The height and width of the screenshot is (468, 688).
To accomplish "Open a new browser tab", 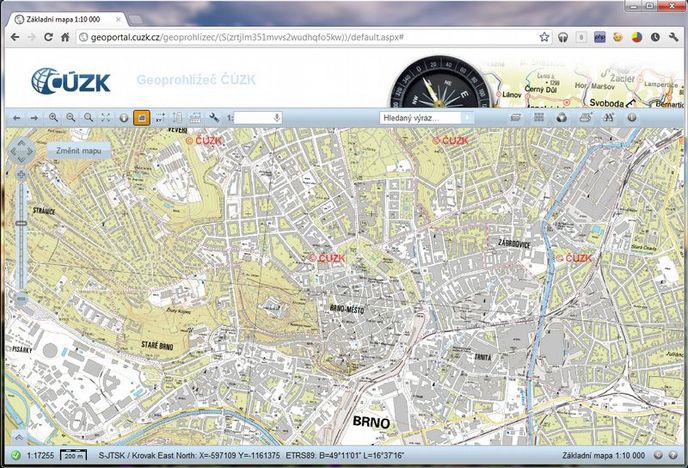I will pyautogui.click(x=135, y=19).
